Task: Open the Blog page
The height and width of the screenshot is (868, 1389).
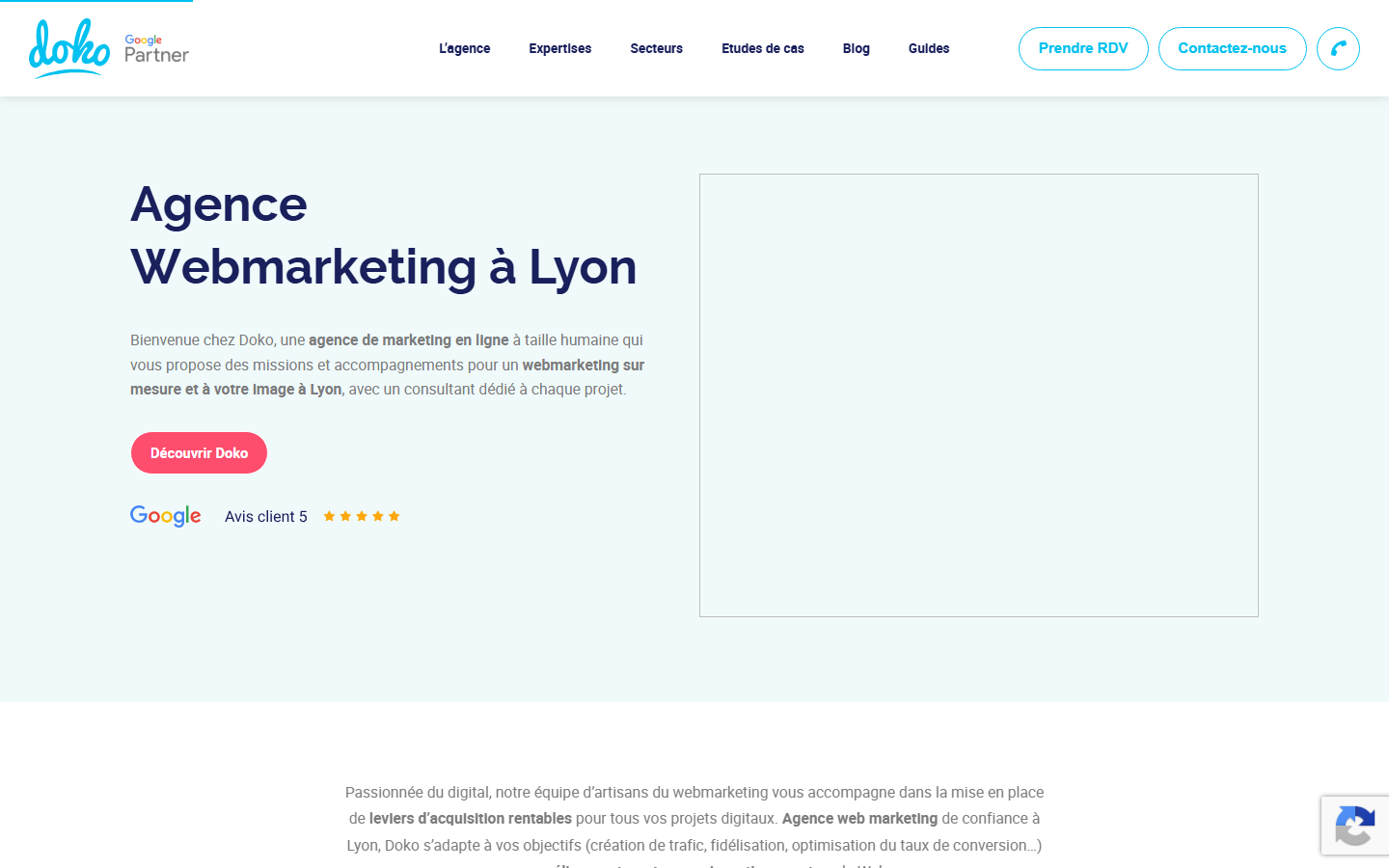Action: tap(857, 48)
